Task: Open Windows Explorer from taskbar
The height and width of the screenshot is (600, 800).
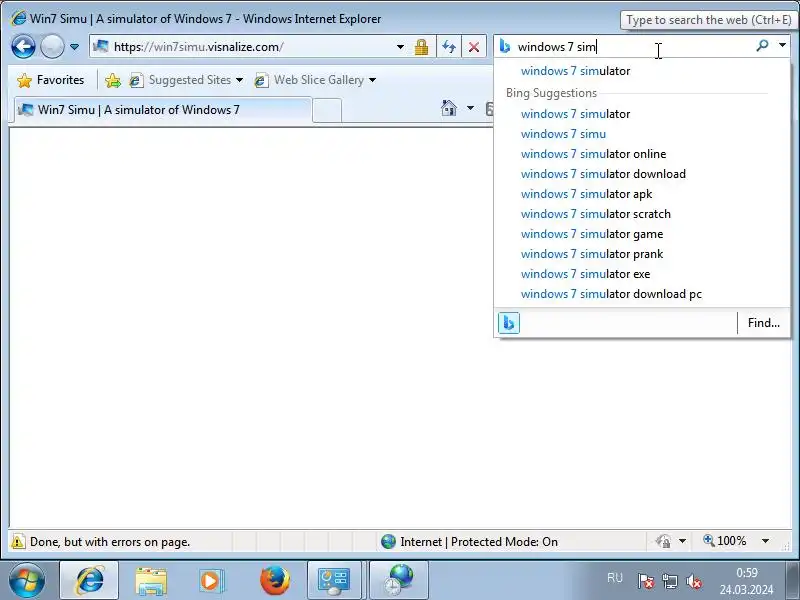Action: (151, 581)
